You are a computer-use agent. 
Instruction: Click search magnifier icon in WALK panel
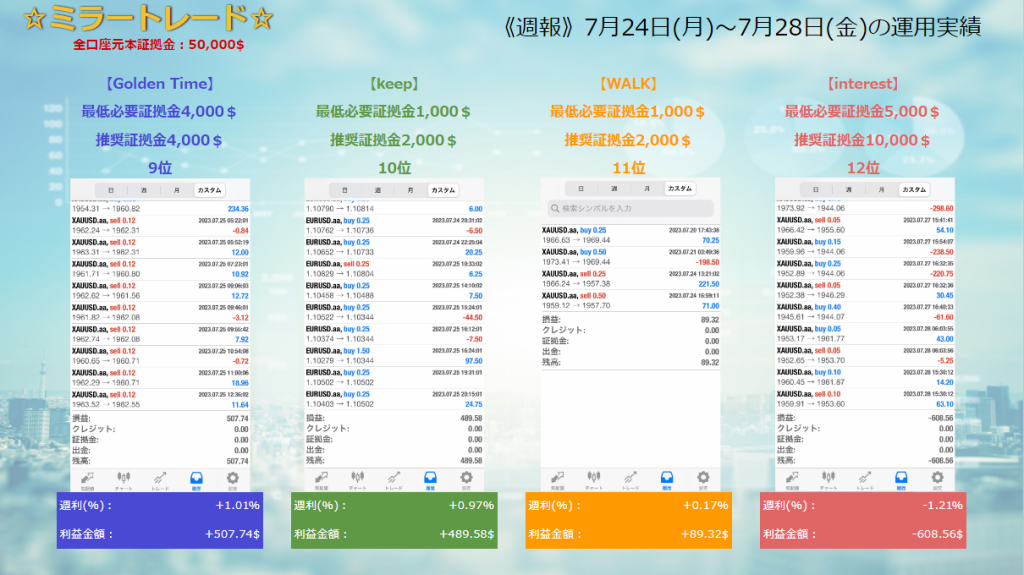coord(553,208)
